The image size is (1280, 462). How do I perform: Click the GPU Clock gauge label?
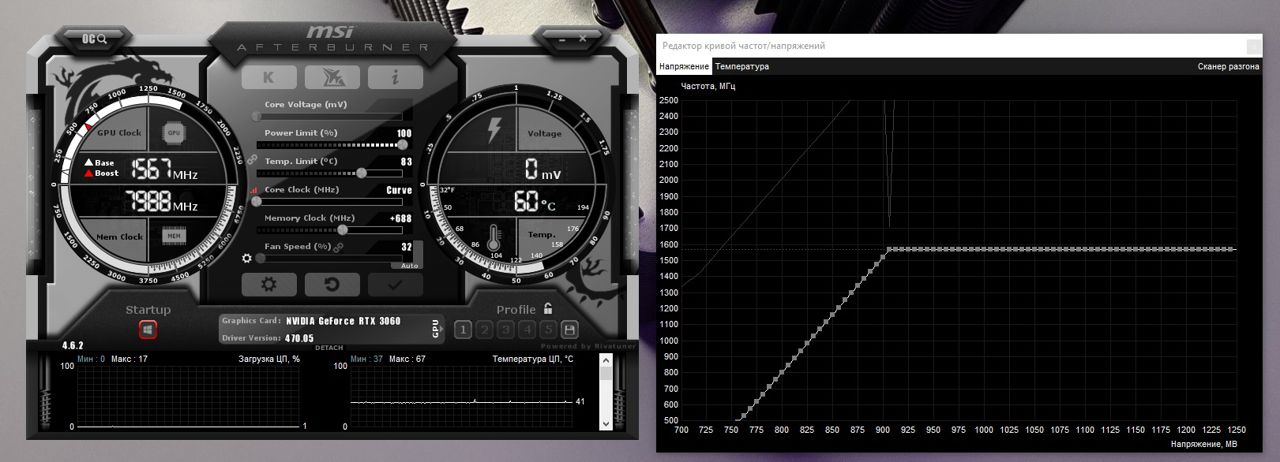pos(119,133)
